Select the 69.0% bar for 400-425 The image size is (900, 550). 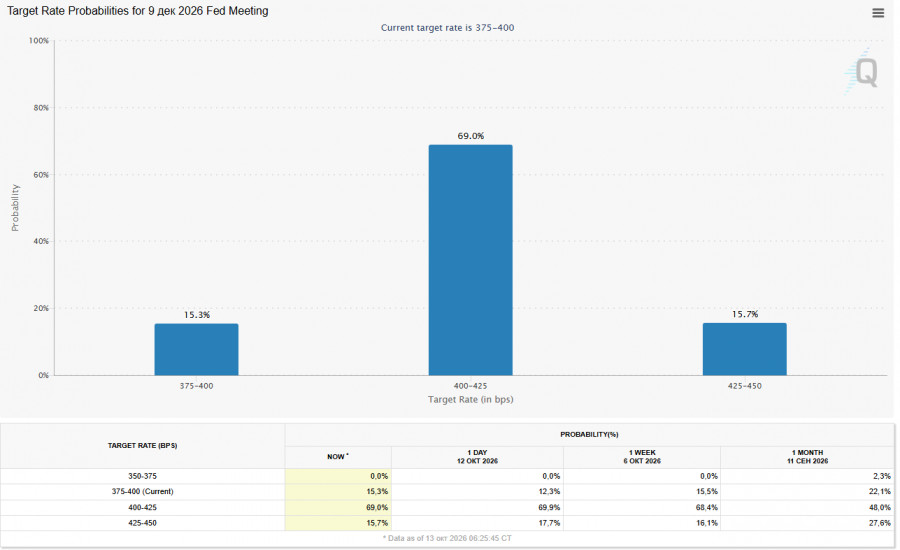tap(470, 260)
